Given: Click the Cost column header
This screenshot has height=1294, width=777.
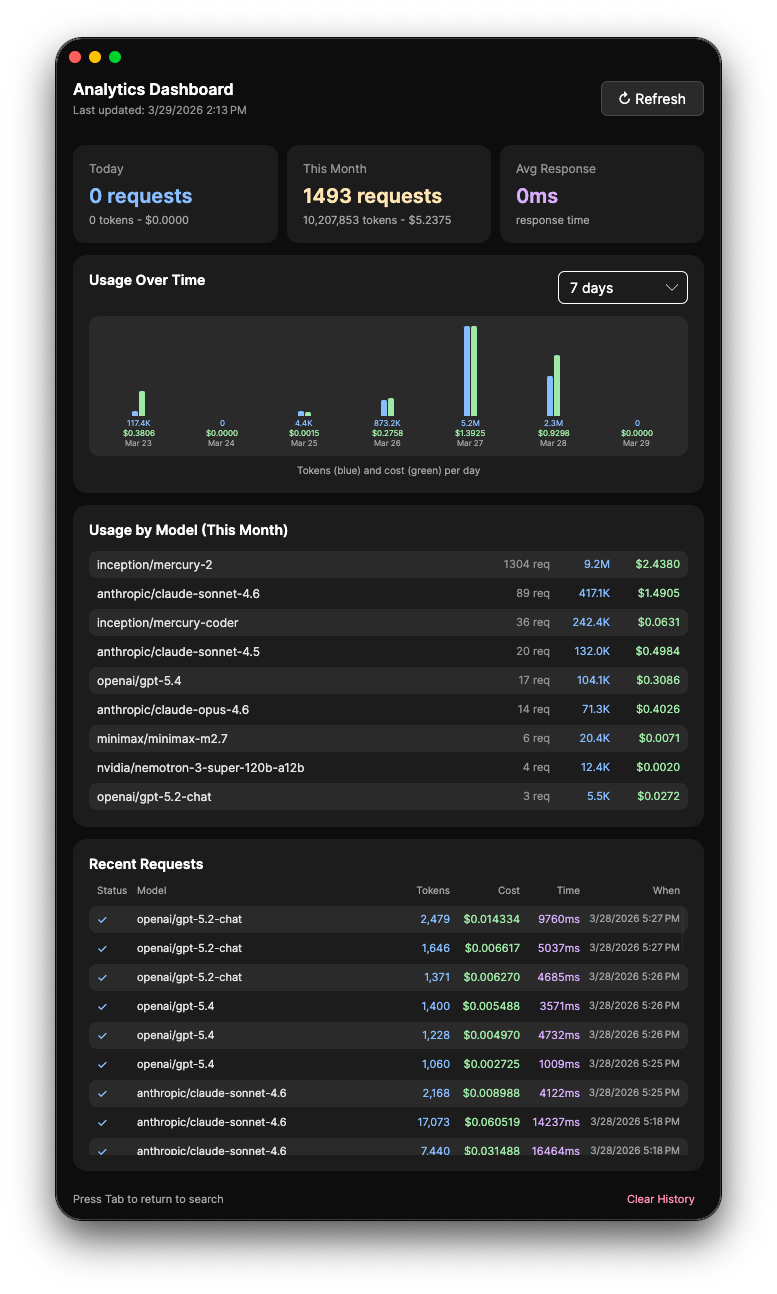Looking at the screenshot, I should 509,890.
